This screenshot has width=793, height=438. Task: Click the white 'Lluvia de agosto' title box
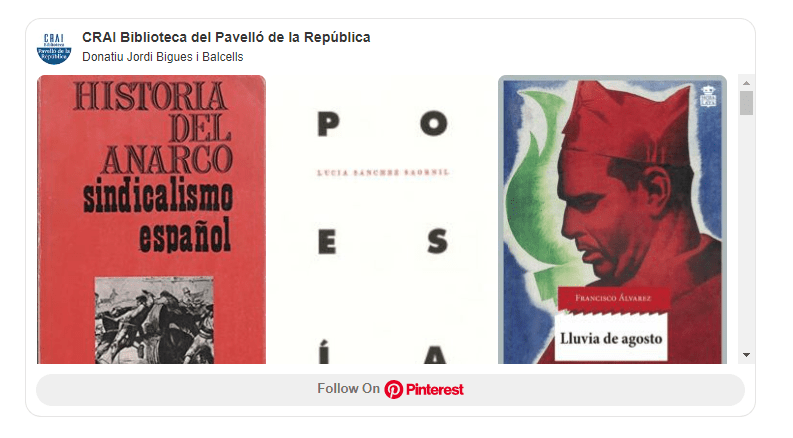pyautogui.click(x=611, y=337)
